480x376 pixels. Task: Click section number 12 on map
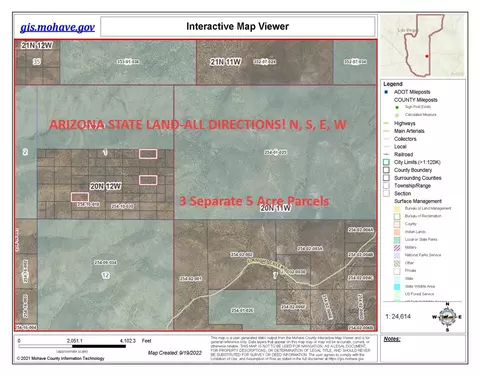(x=105, y=276)
